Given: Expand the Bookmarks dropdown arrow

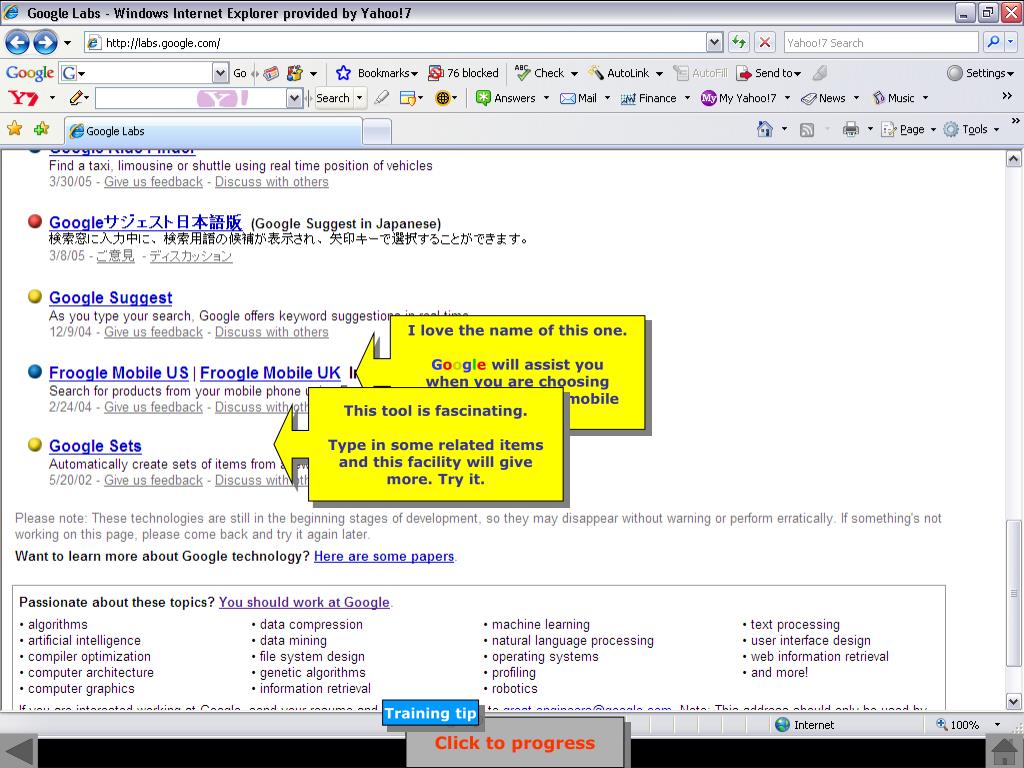Looking at the screenshot, I should 414,73.
